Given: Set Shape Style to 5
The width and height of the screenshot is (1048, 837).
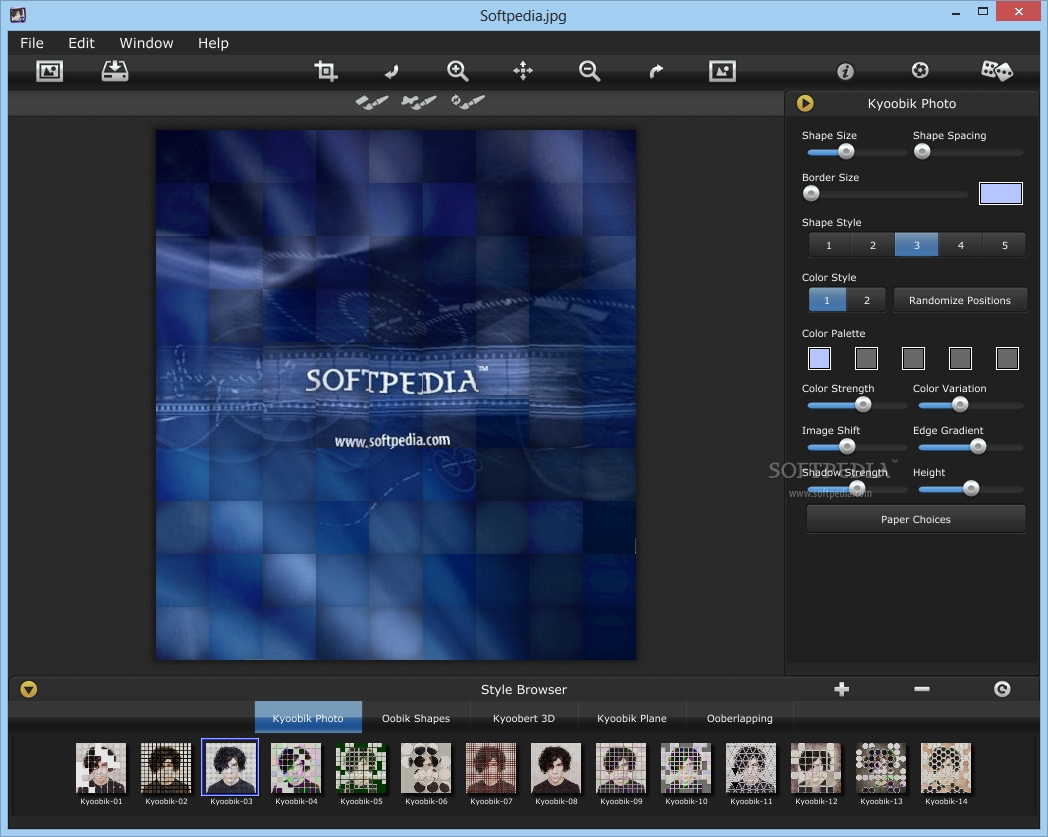Looking at the screenshot, I should pos(1005,245).
